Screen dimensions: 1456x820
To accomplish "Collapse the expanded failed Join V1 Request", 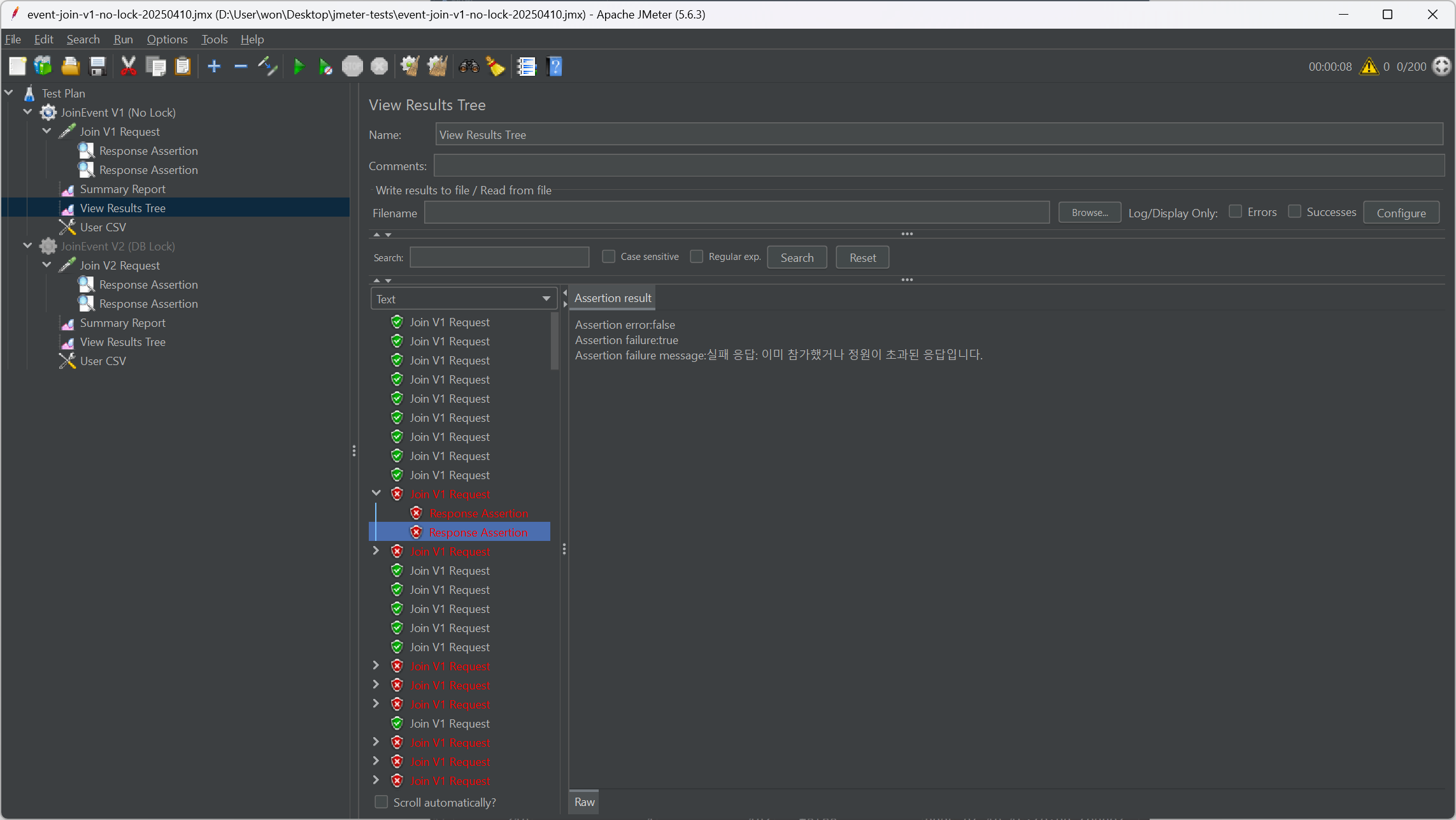I will point(376,494).
